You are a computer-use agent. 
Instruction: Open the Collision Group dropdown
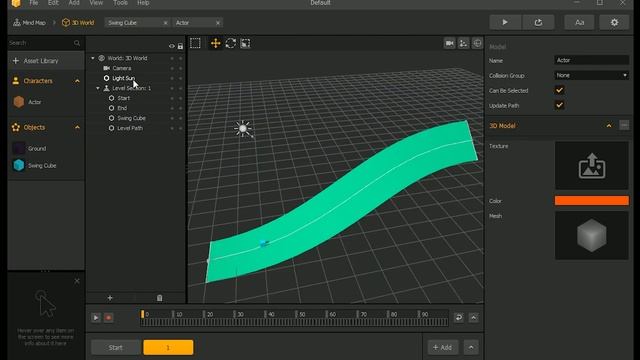tap(591, 75)
